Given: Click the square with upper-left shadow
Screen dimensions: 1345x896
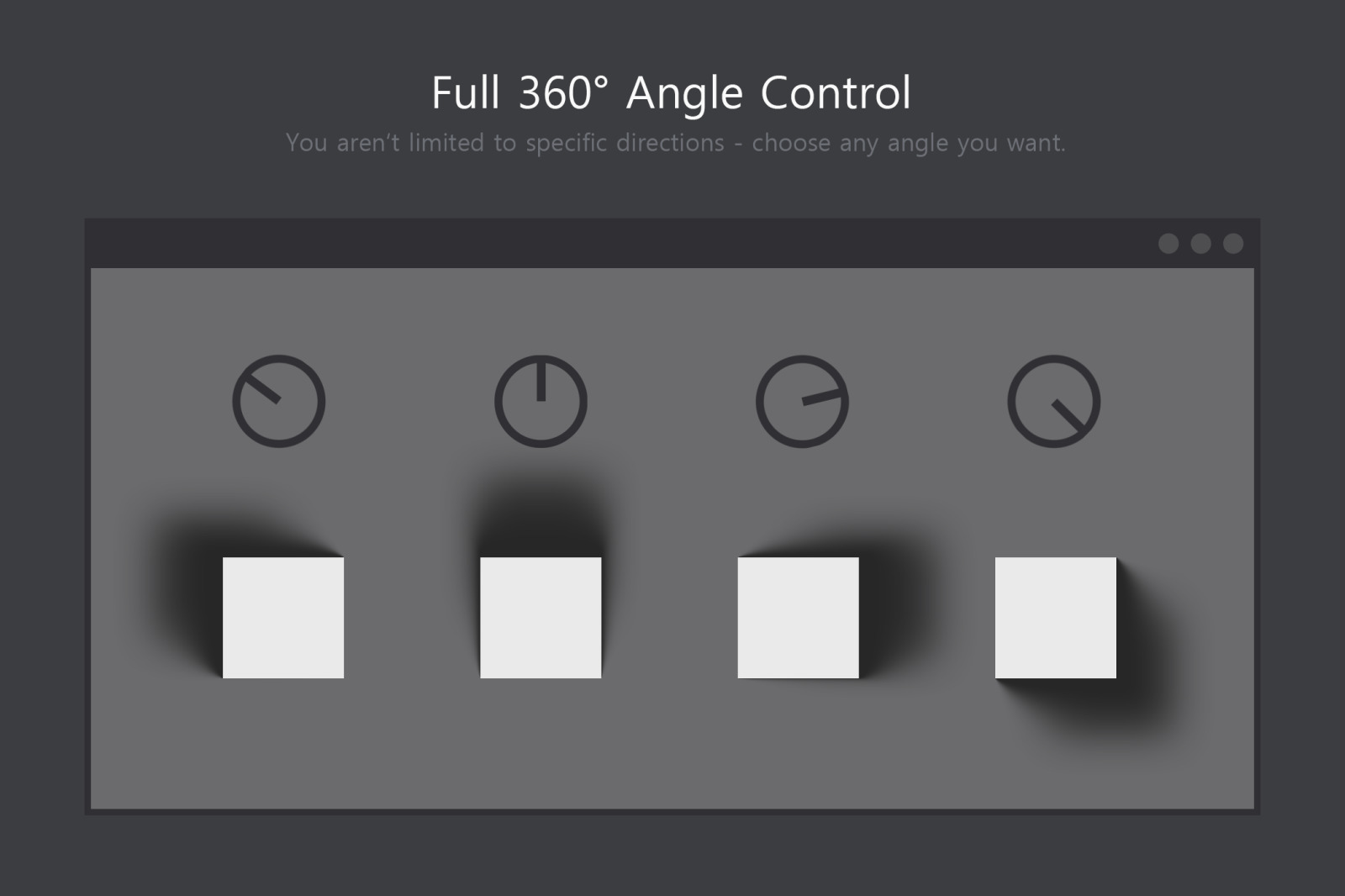Looking at the screenshot, I should click(x=283, y=618).
